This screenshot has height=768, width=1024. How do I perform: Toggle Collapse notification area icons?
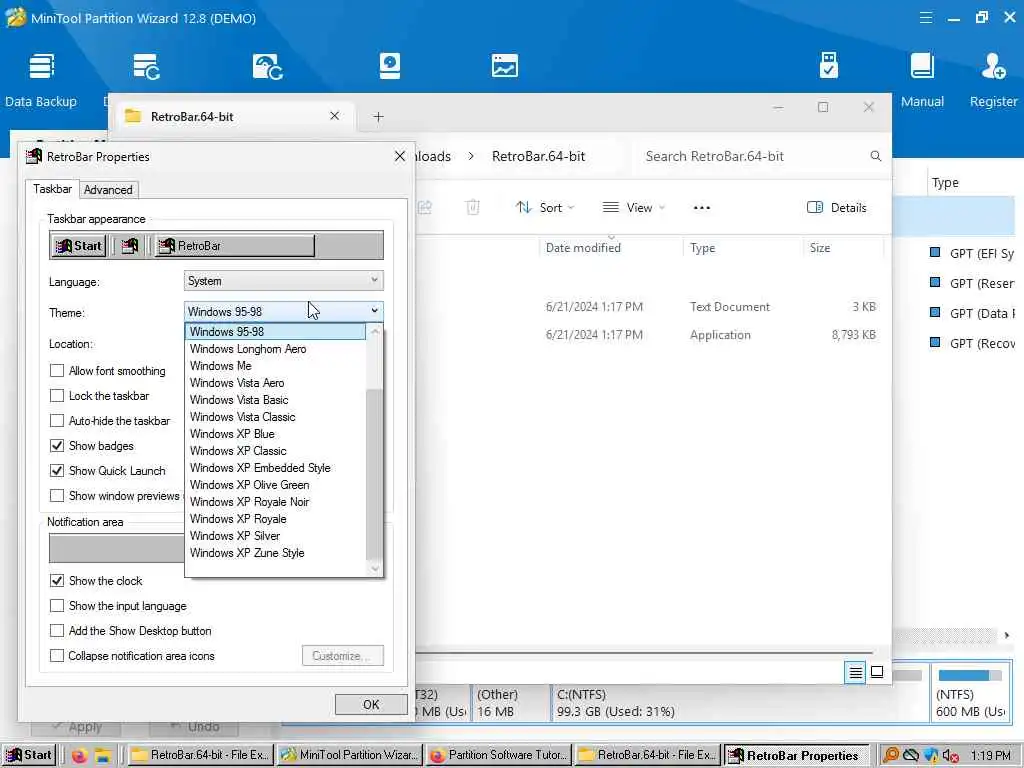[57, 656]
